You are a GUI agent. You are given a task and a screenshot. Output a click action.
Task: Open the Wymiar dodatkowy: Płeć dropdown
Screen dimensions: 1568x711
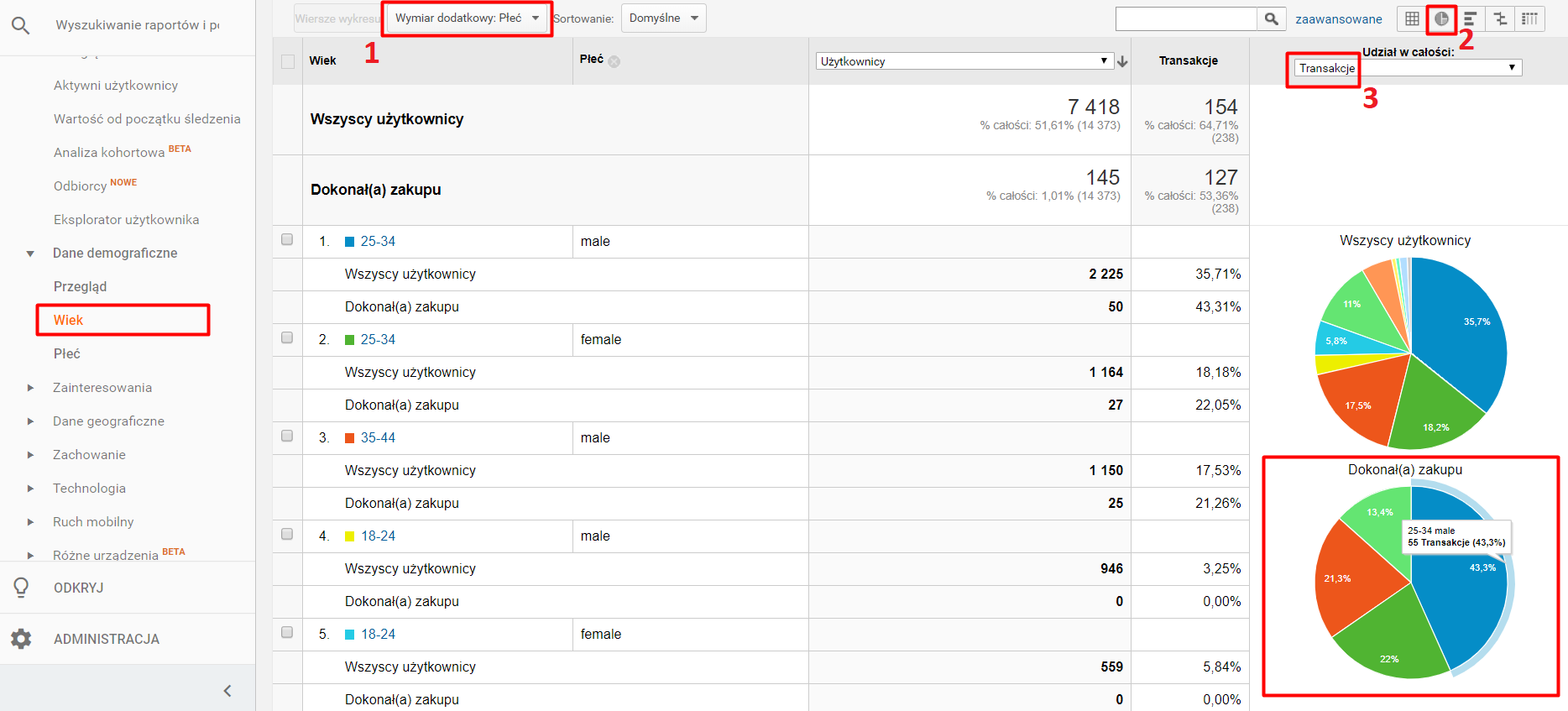pyautogui.click(x=467, y=18)
